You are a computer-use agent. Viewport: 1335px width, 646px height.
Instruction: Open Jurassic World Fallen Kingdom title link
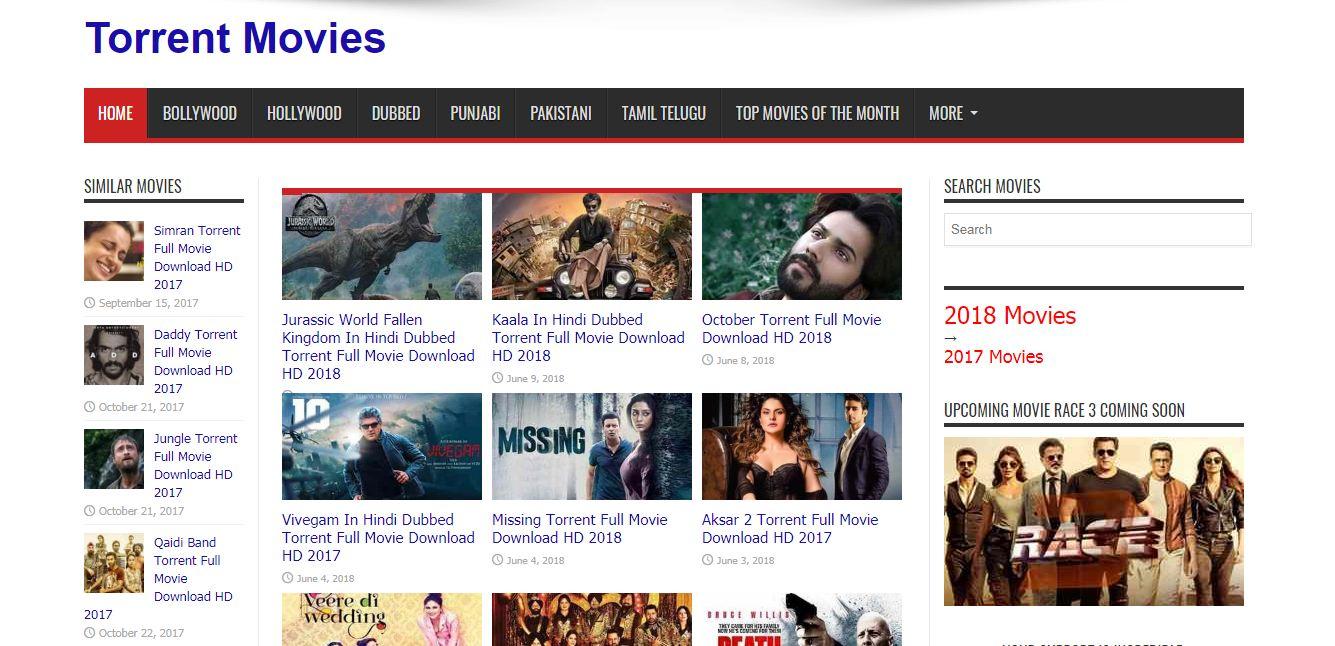[378, 346]
